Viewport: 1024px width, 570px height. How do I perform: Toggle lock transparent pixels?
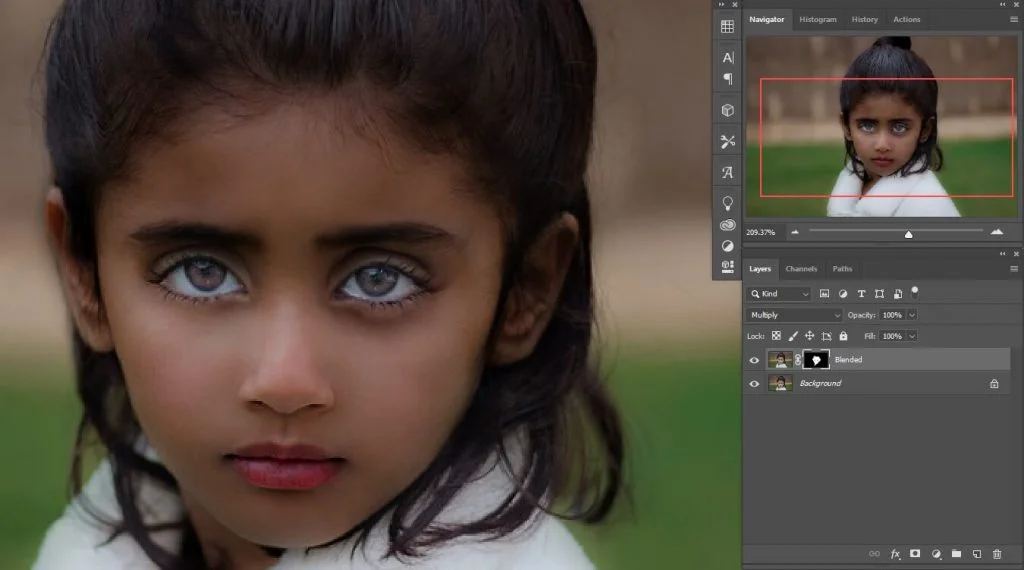776,336
